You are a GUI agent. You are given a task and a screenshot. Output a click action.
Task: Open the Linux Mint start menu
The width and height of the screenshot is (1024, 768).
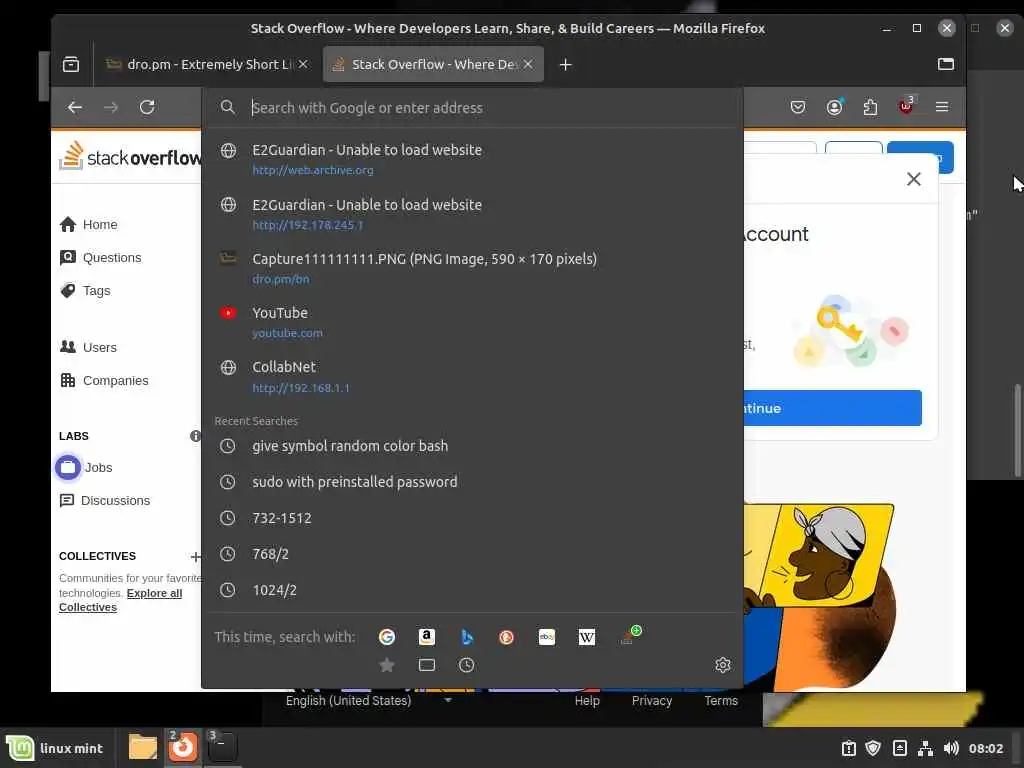tap(55, 748)
